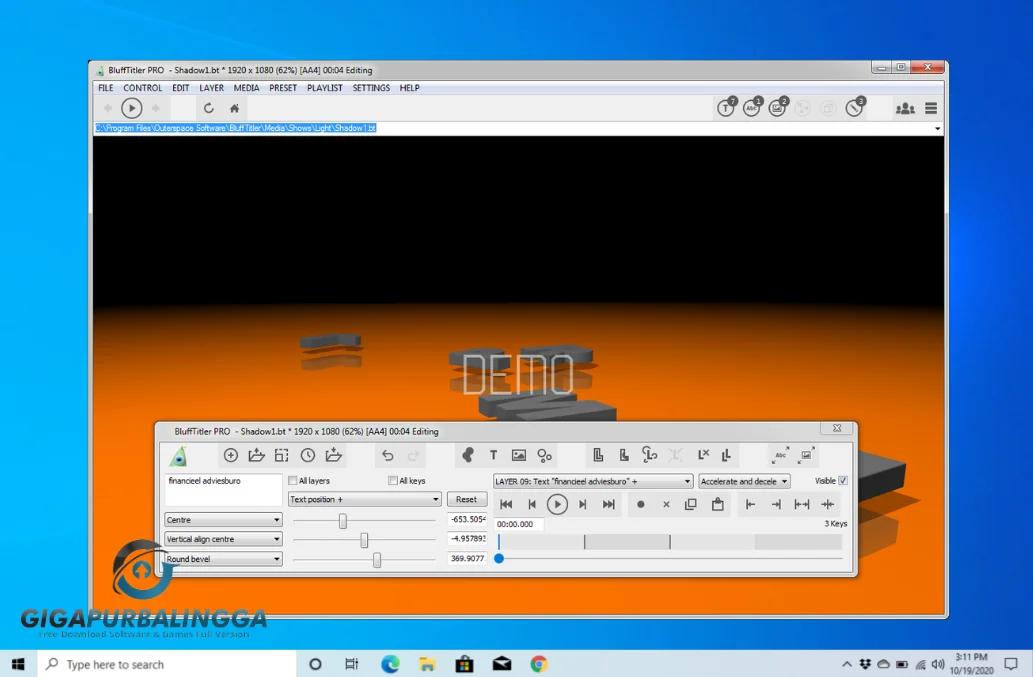Enable the All layers checkbox

coord(292,481)
